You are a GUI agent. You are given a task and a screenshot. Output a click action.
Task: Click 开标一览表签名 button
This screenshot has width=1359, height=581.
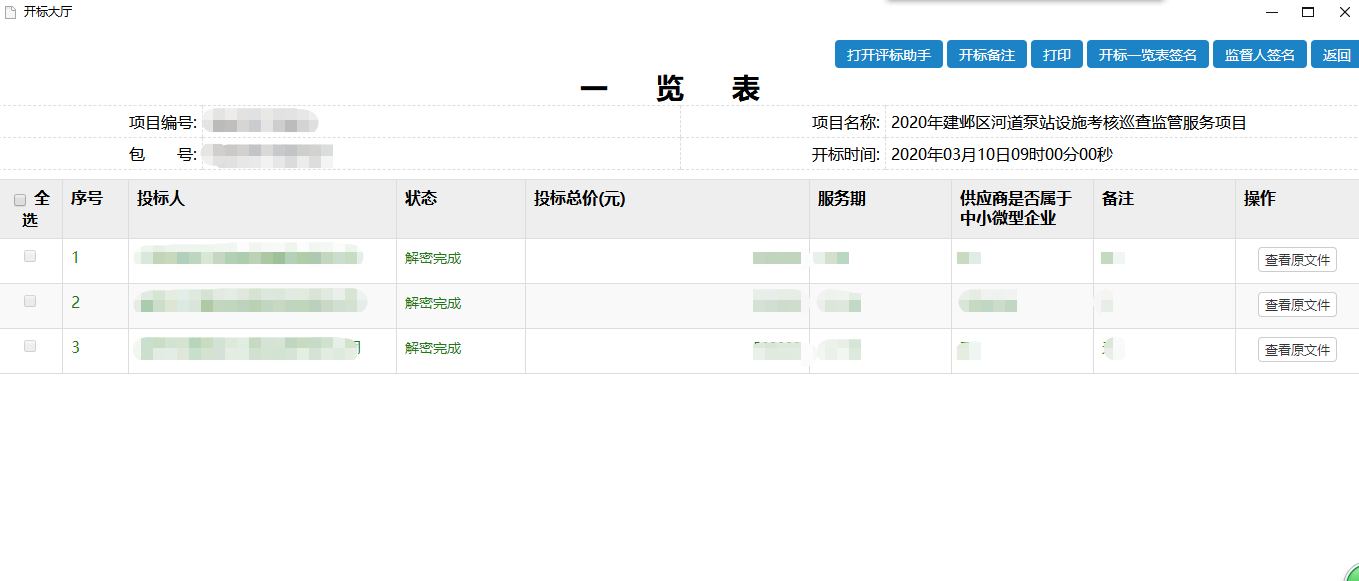pos(1147,55)
